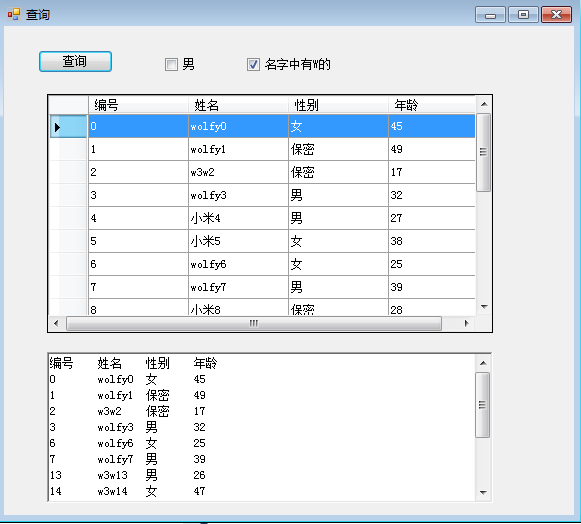Click the 女 cell in 小米5 row

click(x=338, y=241)
